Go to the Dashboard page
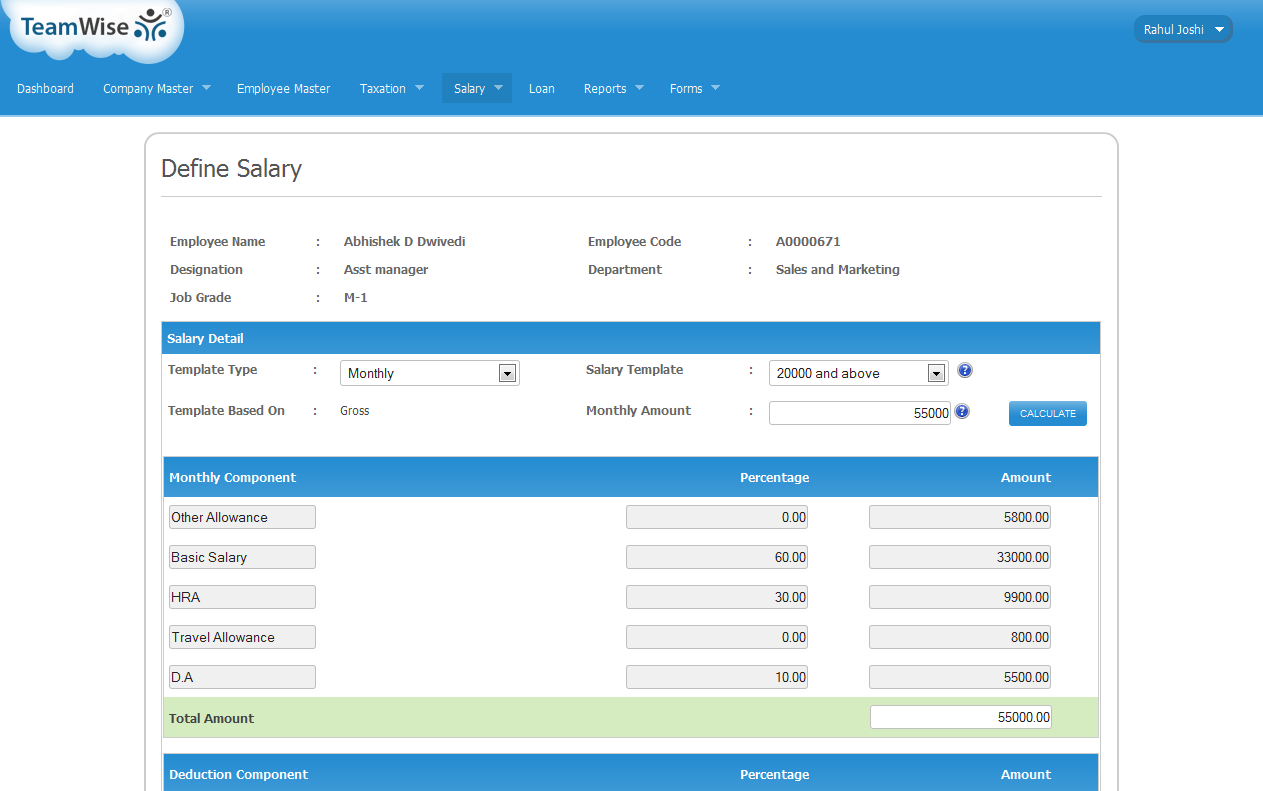This screenshot has width=1263, height=791. click(45, 88)
